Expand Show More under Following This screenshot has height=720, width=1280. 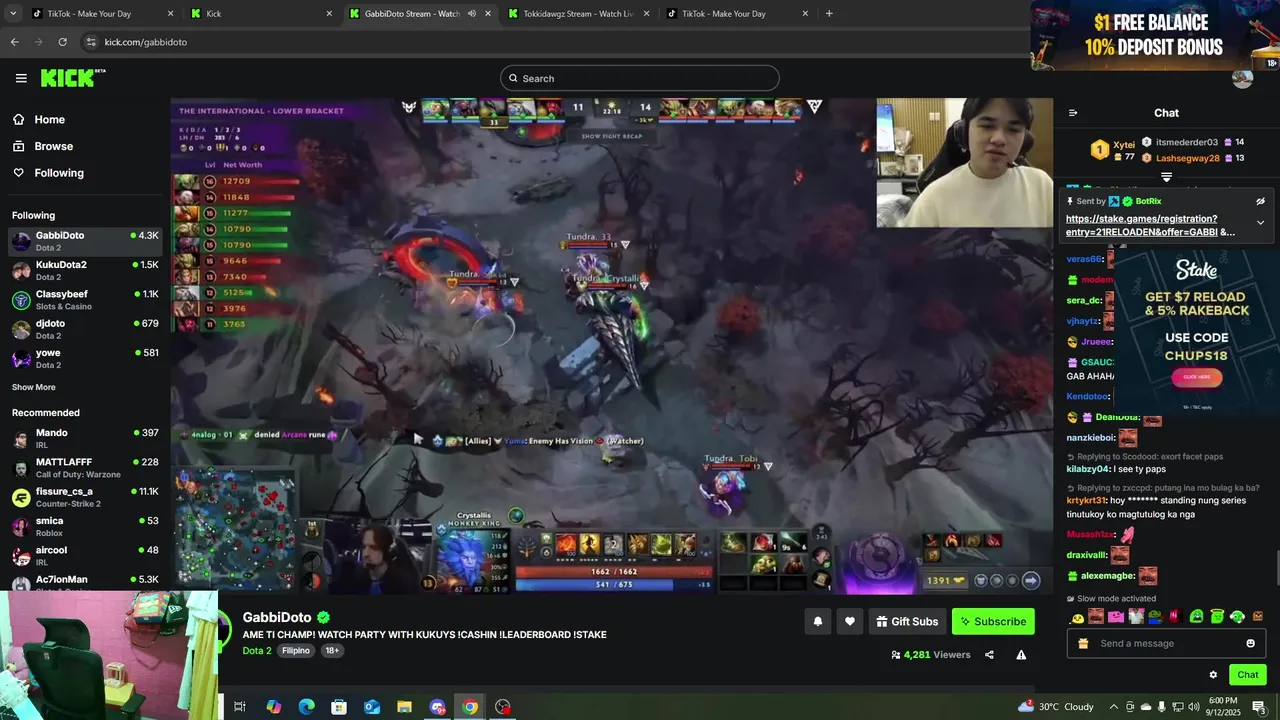33,387
